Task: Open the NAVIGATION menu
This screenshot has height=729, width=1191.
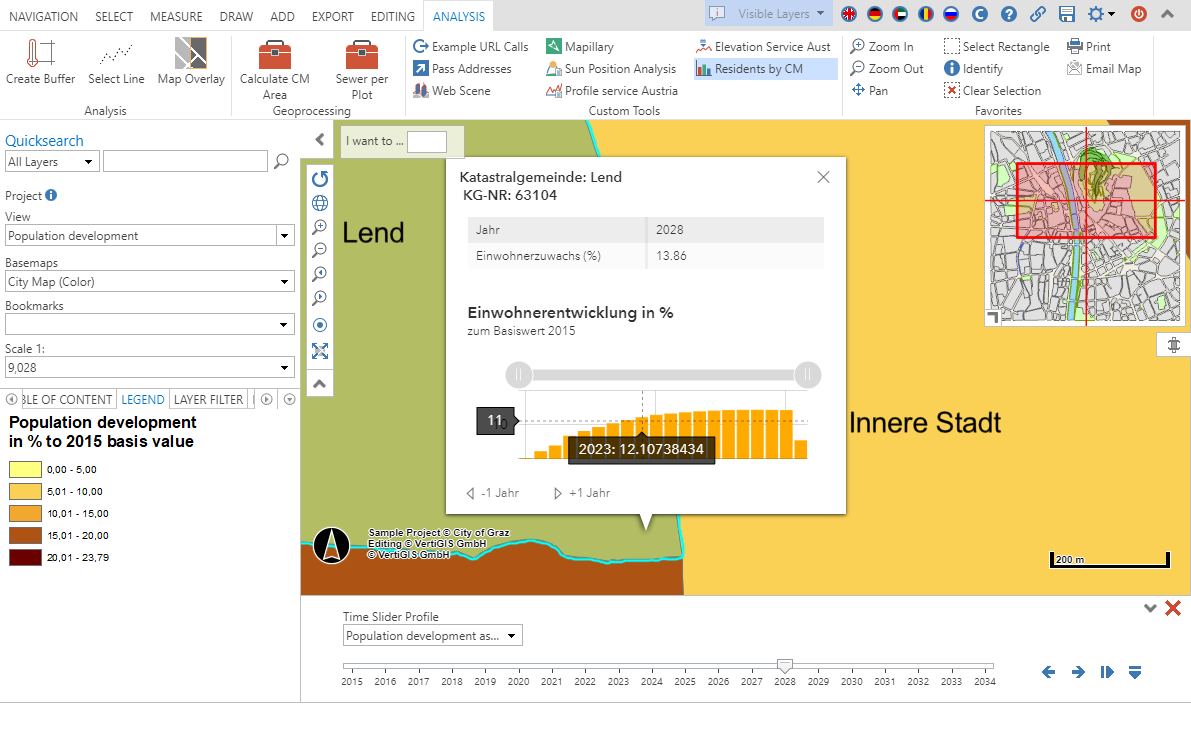Action: pyautogui.click(x=43, y=15)
